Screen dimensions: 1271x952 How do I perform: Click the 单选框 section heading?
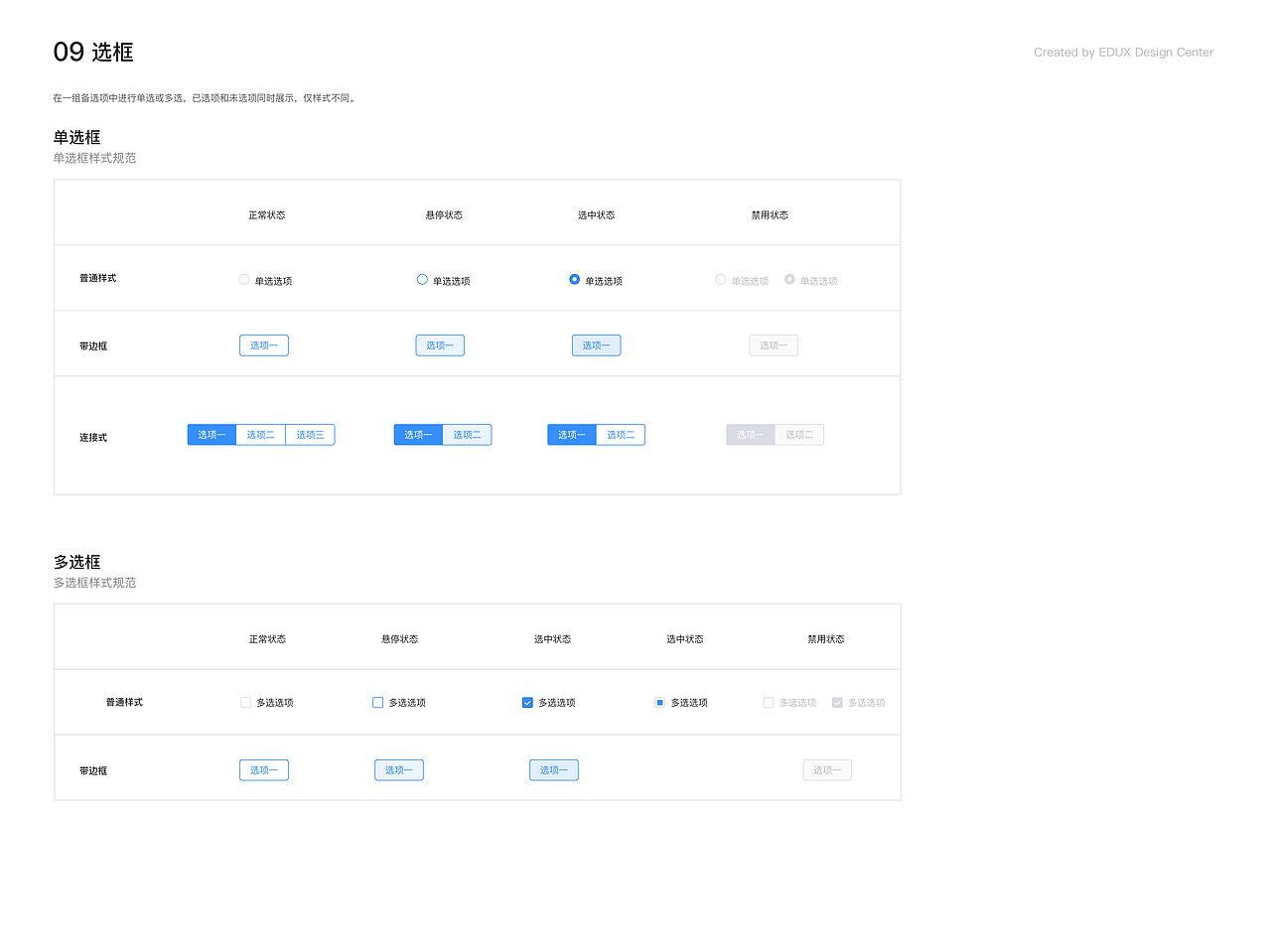(76, 137)
